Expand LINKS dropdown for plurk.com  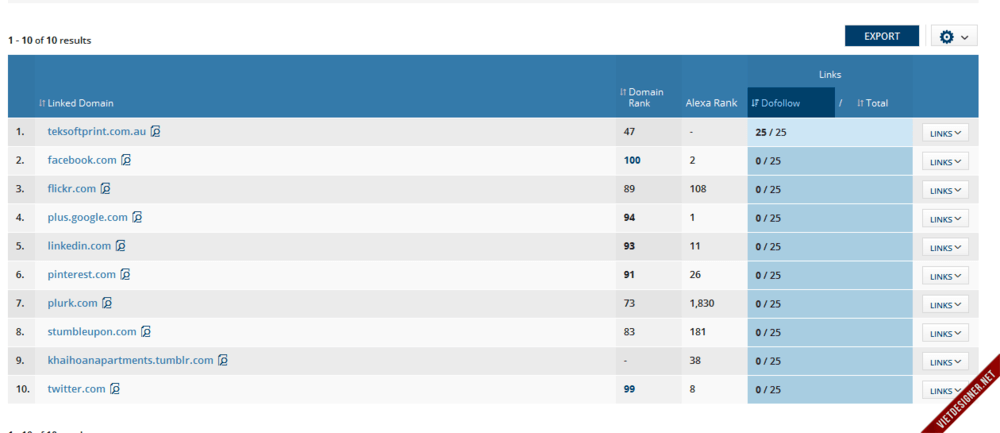point(945,305)
